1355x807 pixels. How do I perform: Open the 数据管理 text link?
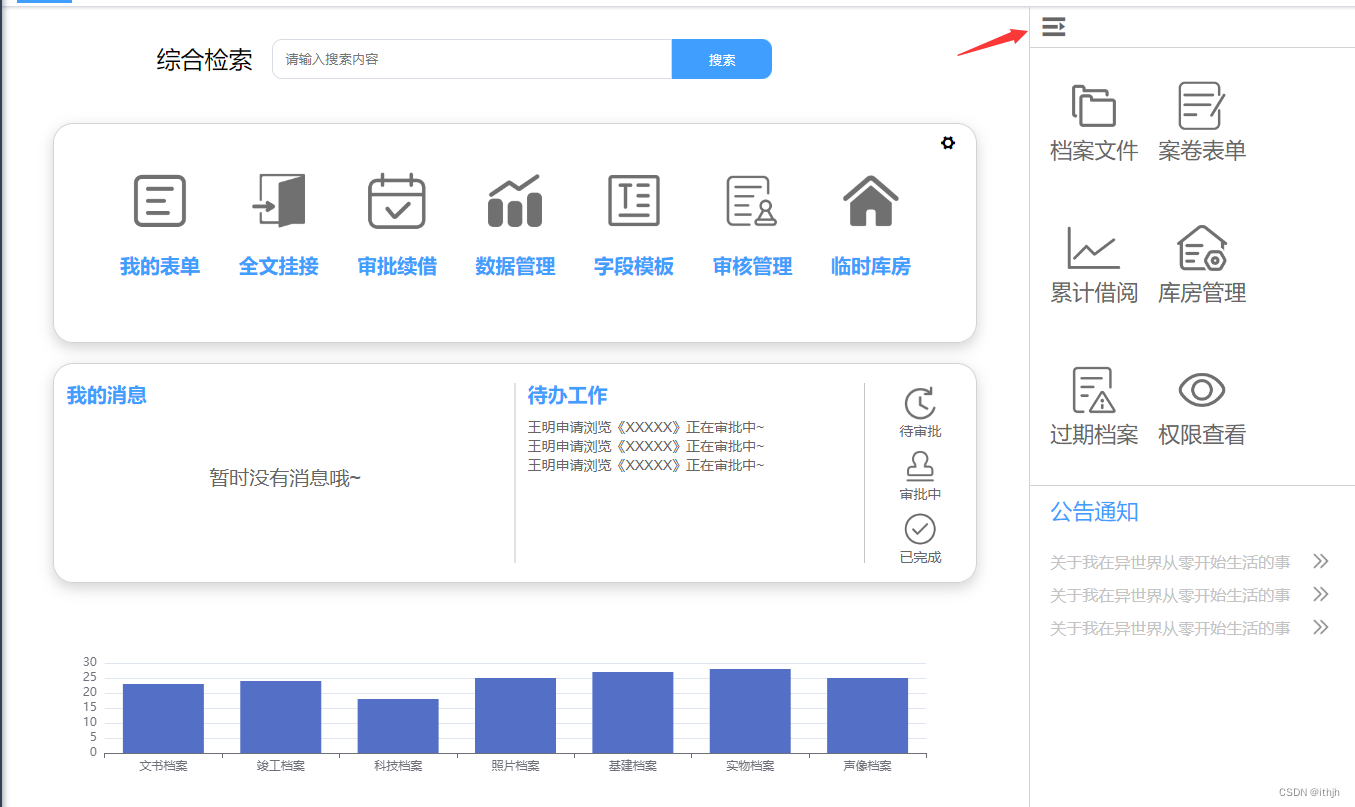click(515, 267)
